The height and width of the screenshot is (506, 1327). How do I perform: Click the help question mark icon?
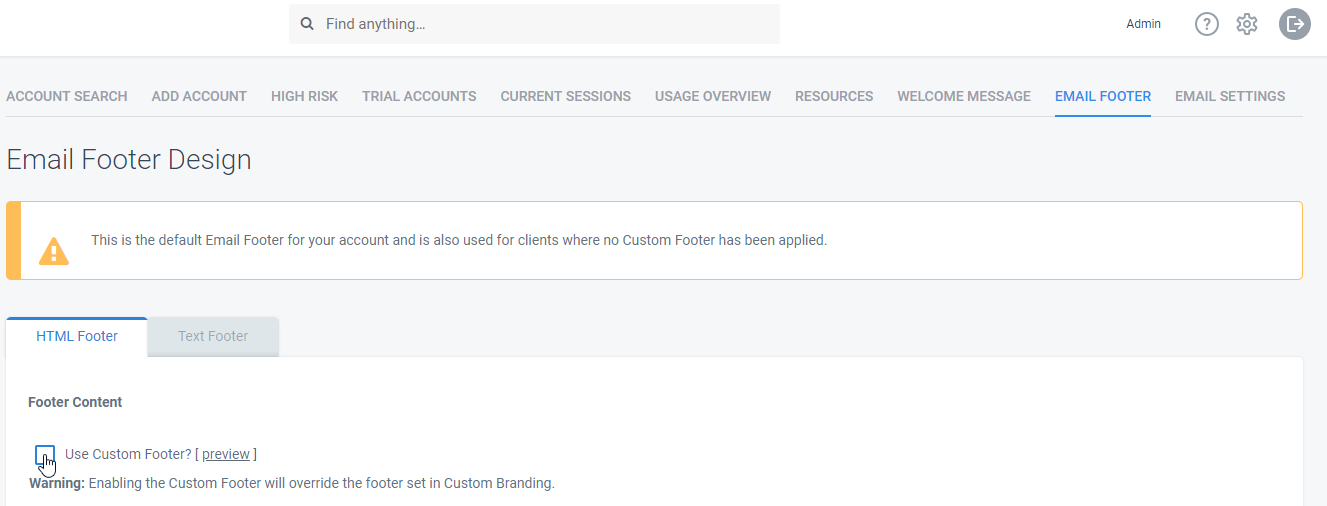[1207, 24]
